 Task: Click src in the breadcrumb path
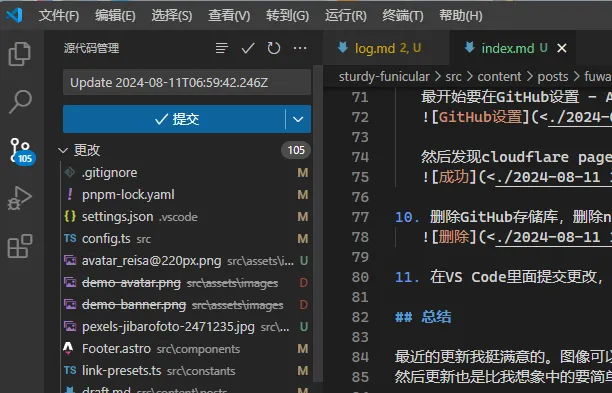[453, 76]
